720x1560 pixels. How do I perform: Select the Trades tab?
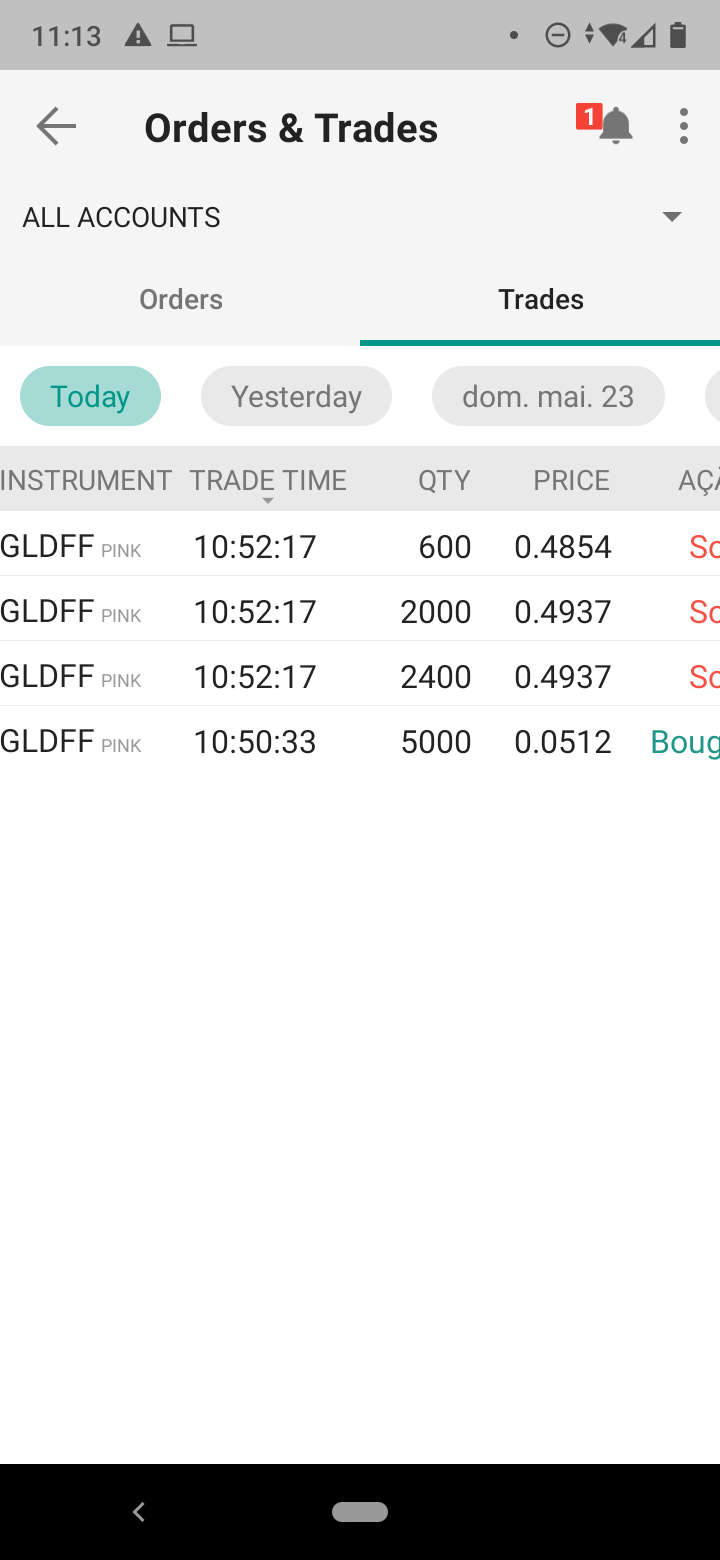541,300
